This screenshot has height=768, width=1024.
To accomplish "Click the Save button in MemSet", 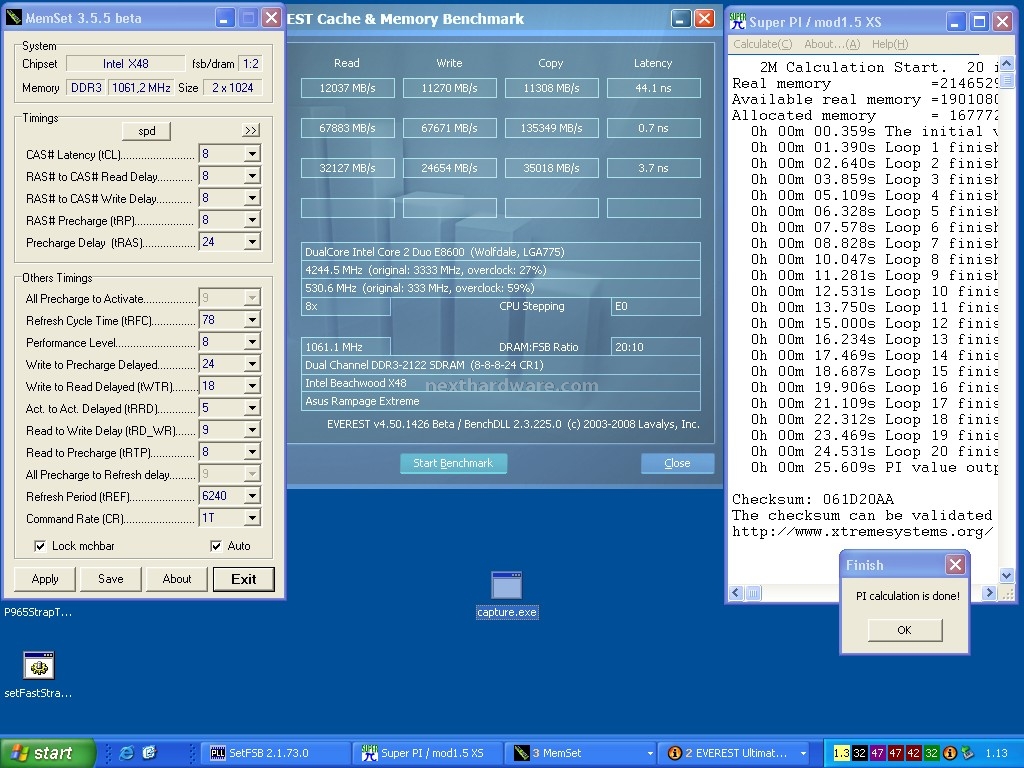I will [110, 579].
